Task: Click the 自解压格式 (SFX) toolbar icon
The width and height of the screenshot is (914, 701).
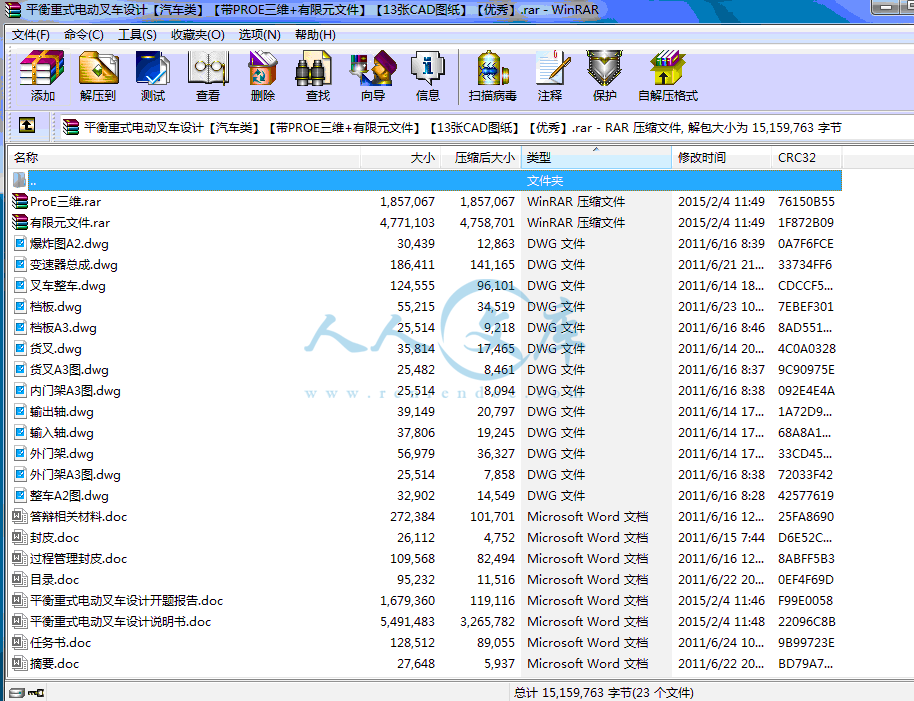Action: click(x=667, y=76)
